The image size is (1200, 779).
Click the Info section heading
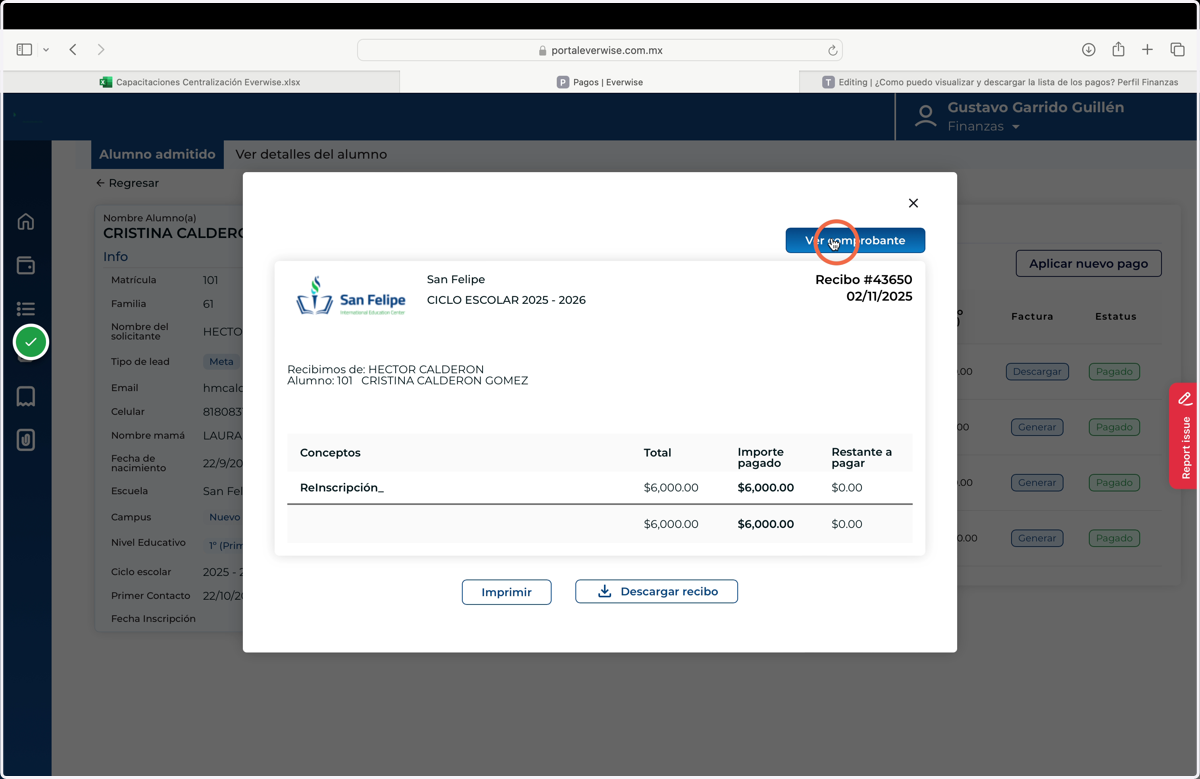click(x=115, y=257)
